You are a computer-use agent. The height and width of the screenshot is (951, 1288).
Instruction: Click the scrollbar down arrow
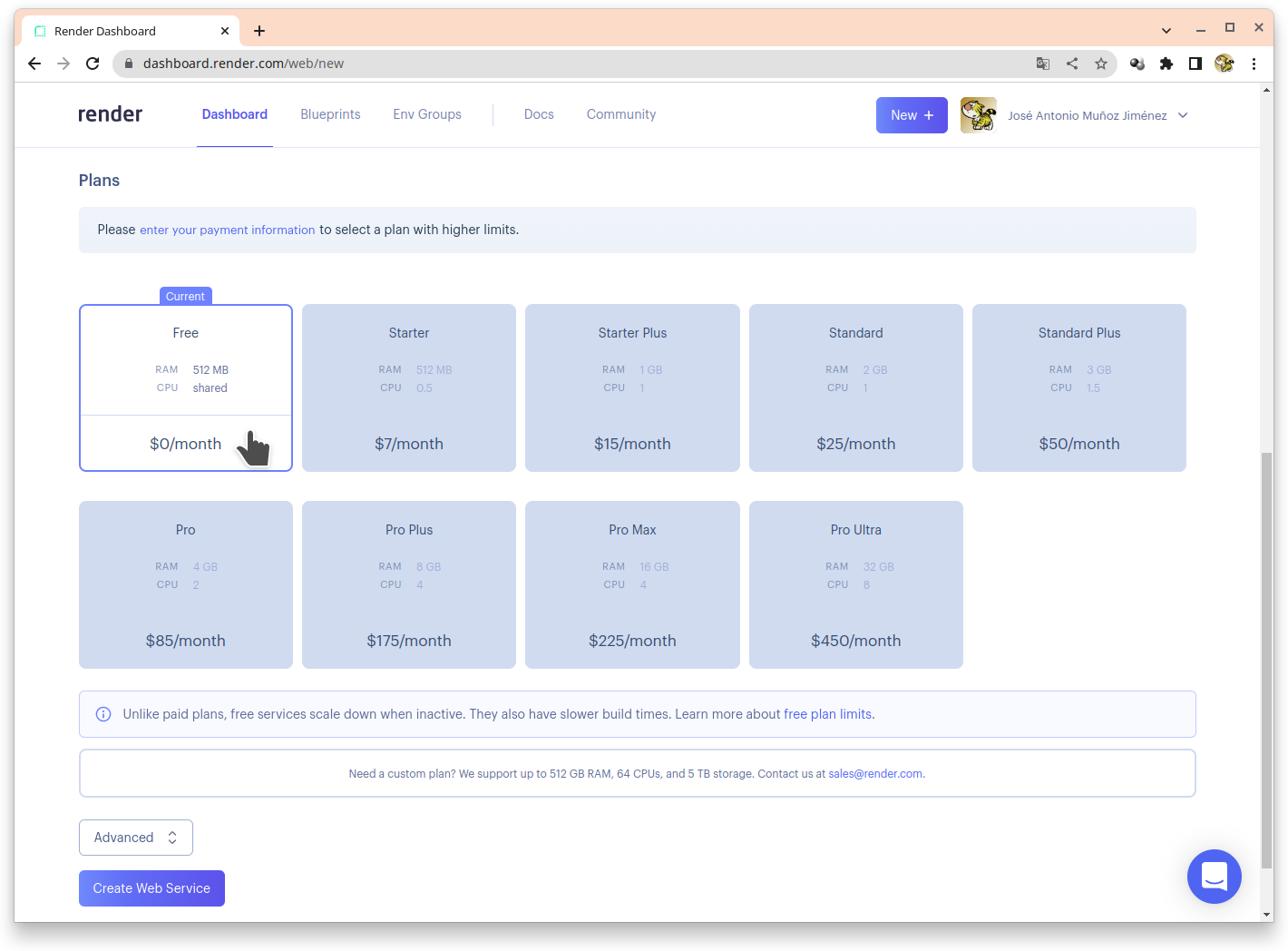pyautogui.click(x=1266, y=915)
